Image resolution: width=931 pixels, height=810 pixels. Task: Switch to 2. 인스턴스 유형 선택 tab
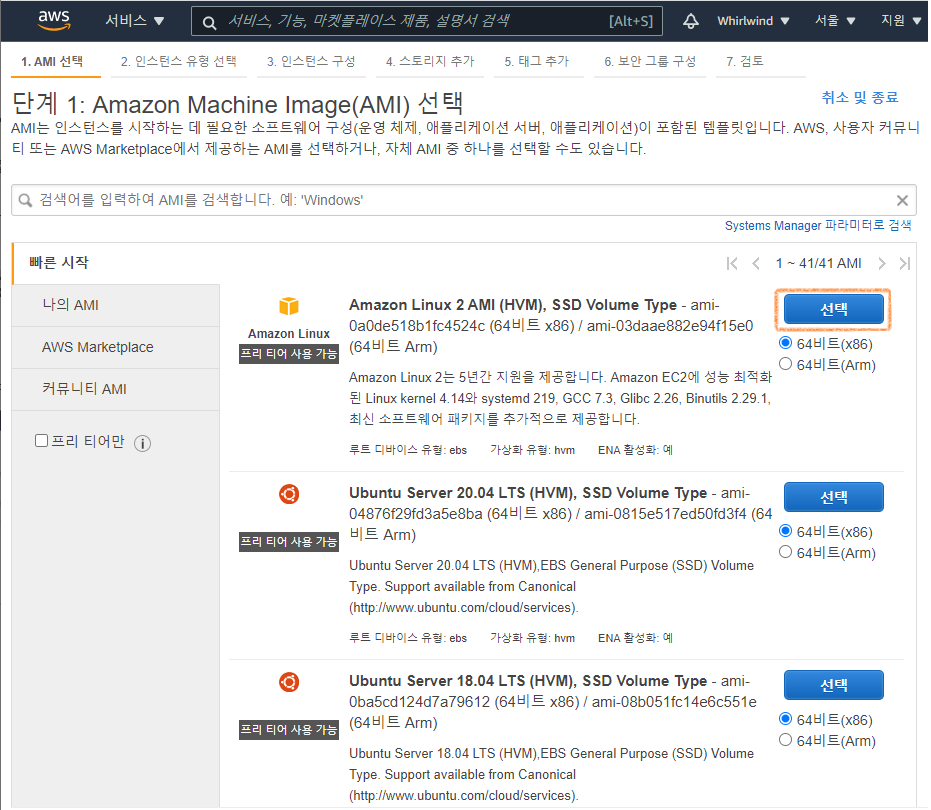pyautogui.click(x=179, y=62)
